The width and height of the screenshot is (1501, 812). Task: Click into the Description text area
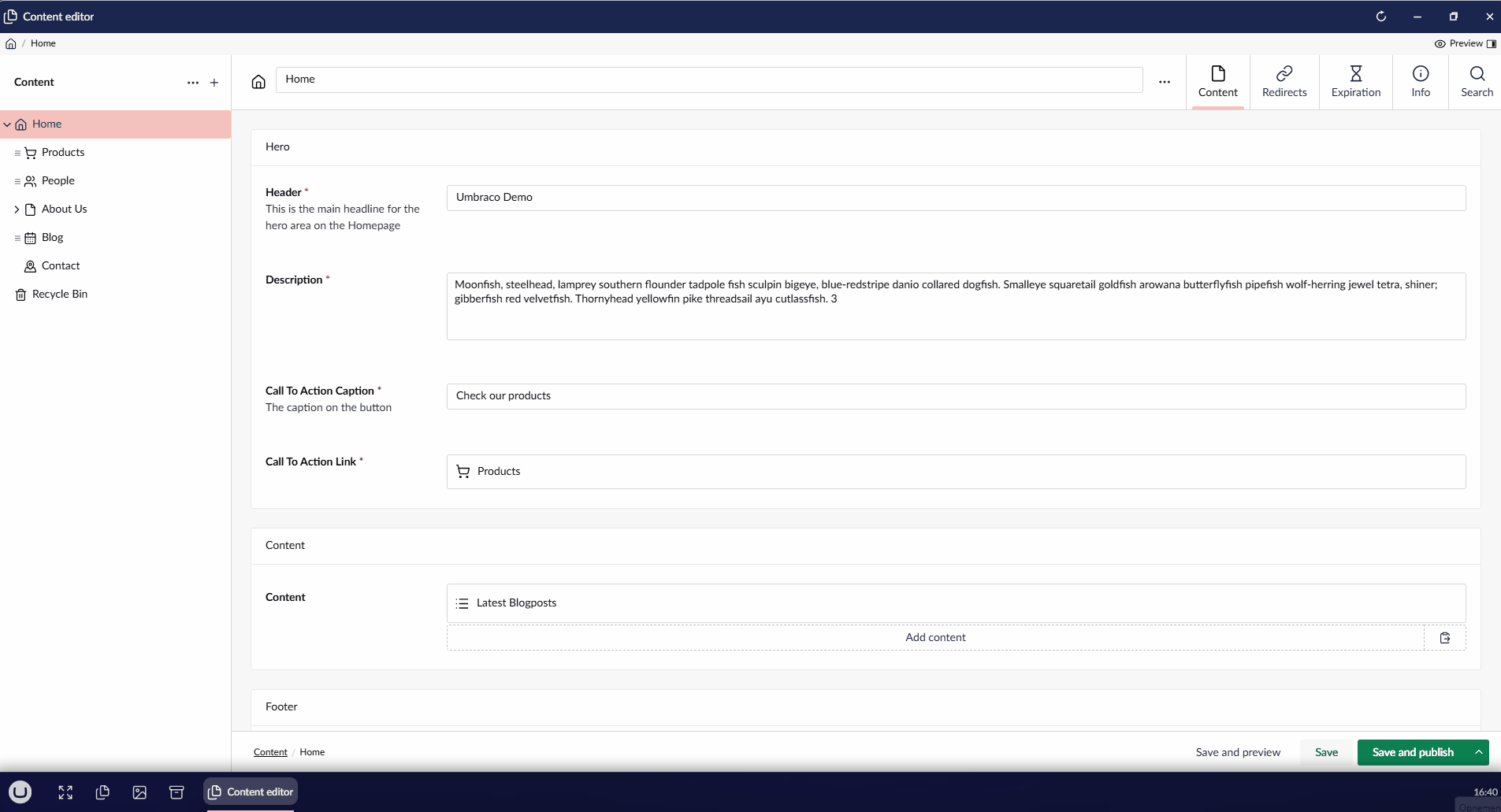click(x=956, y=306)
